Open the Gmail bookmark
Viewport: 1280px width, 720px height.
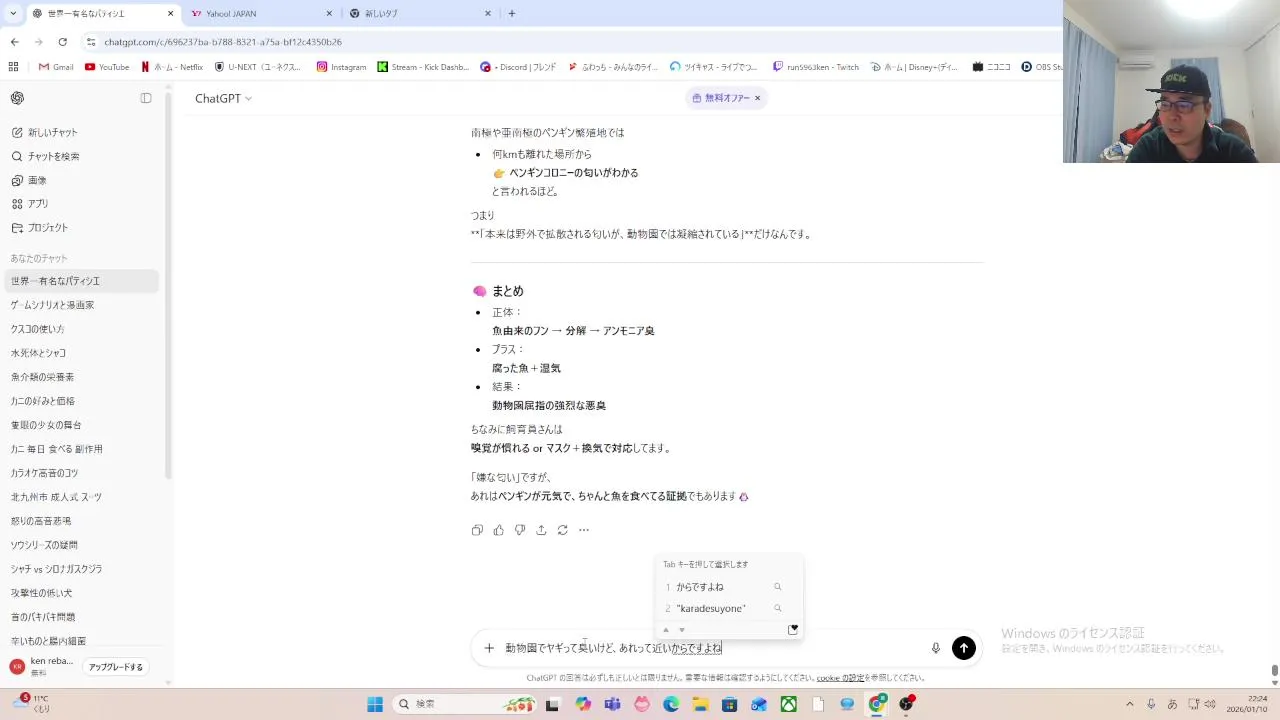(x=56, y=67)
